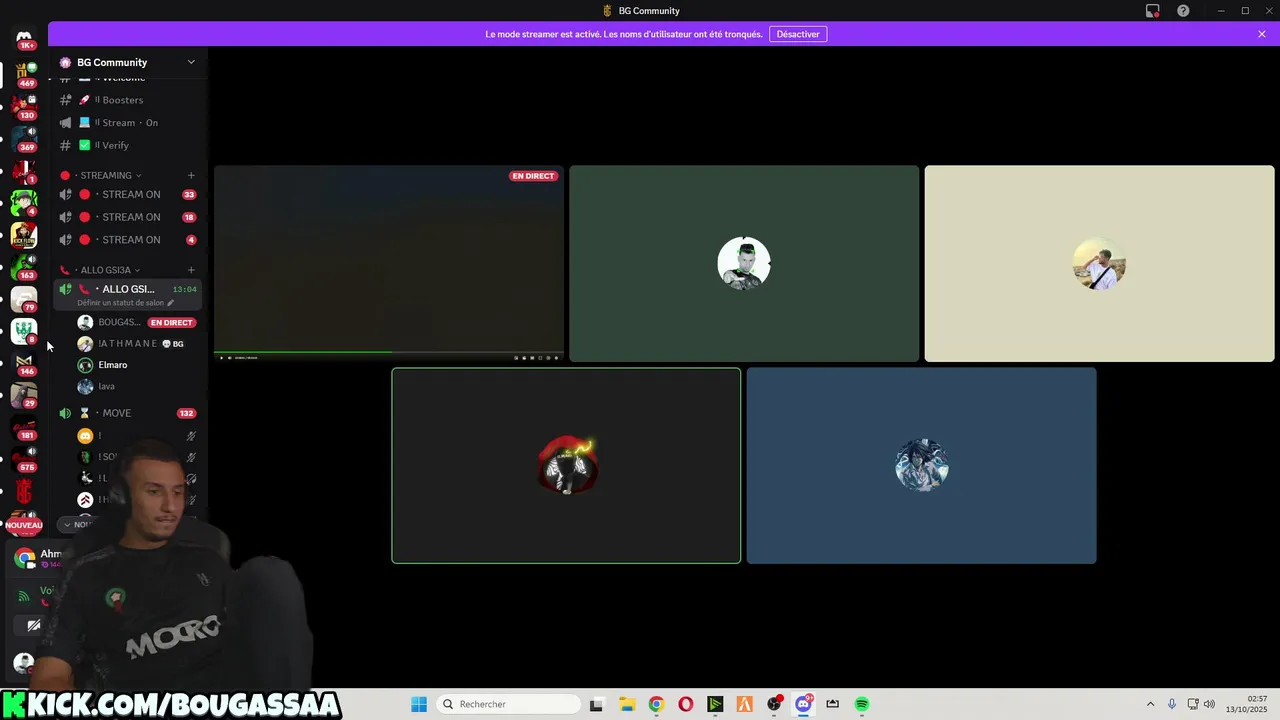
Task: Open the BG Community server menu
Action: [128, 62]
